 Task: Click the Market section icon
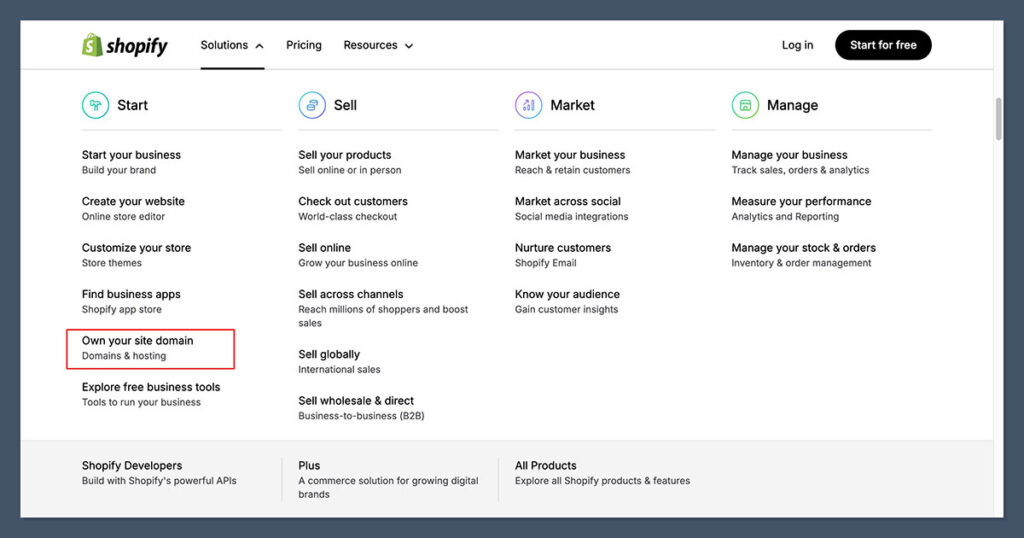pos(528,105)
